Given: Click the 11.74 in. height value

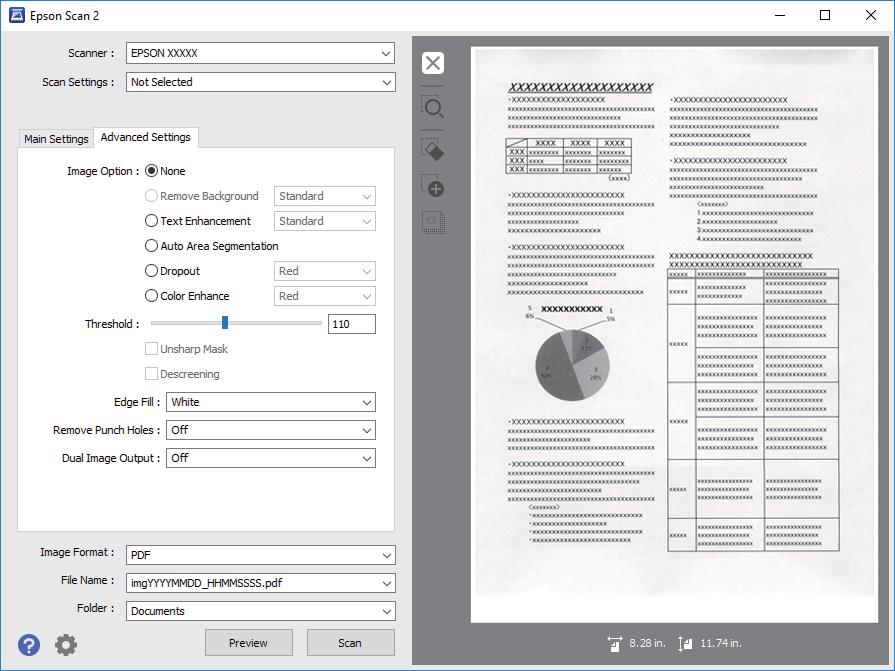Looking at the screenshot, I should (720, 643).
